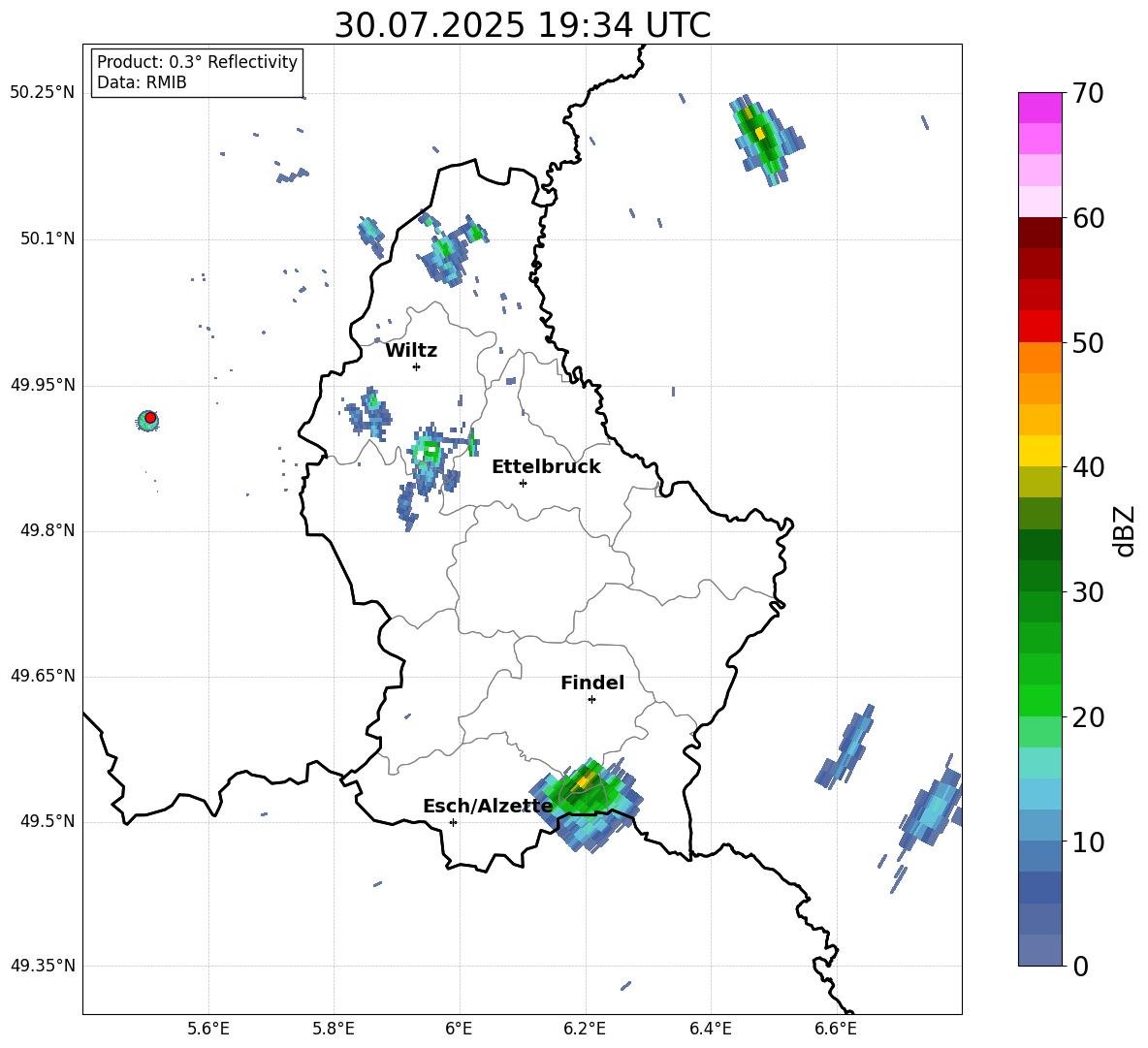Click the 'Data: RMIB' label
Image resolution: width=1148 pixels, height=1048 pixels.
pos(142,82)
